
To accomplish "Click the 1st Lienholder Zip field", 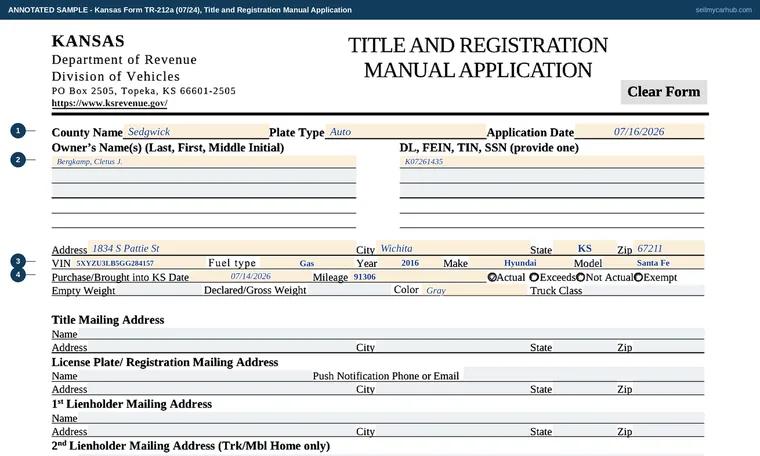I will 669,431.
